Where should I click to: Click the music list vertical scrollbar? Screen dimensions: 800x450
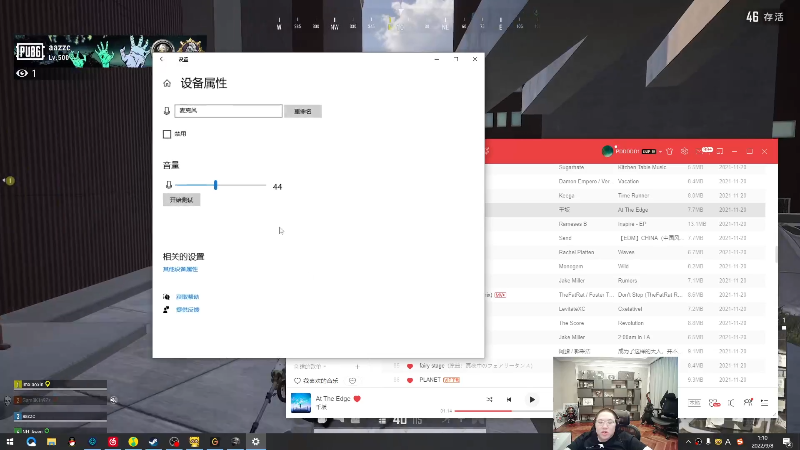pos(776,254)
